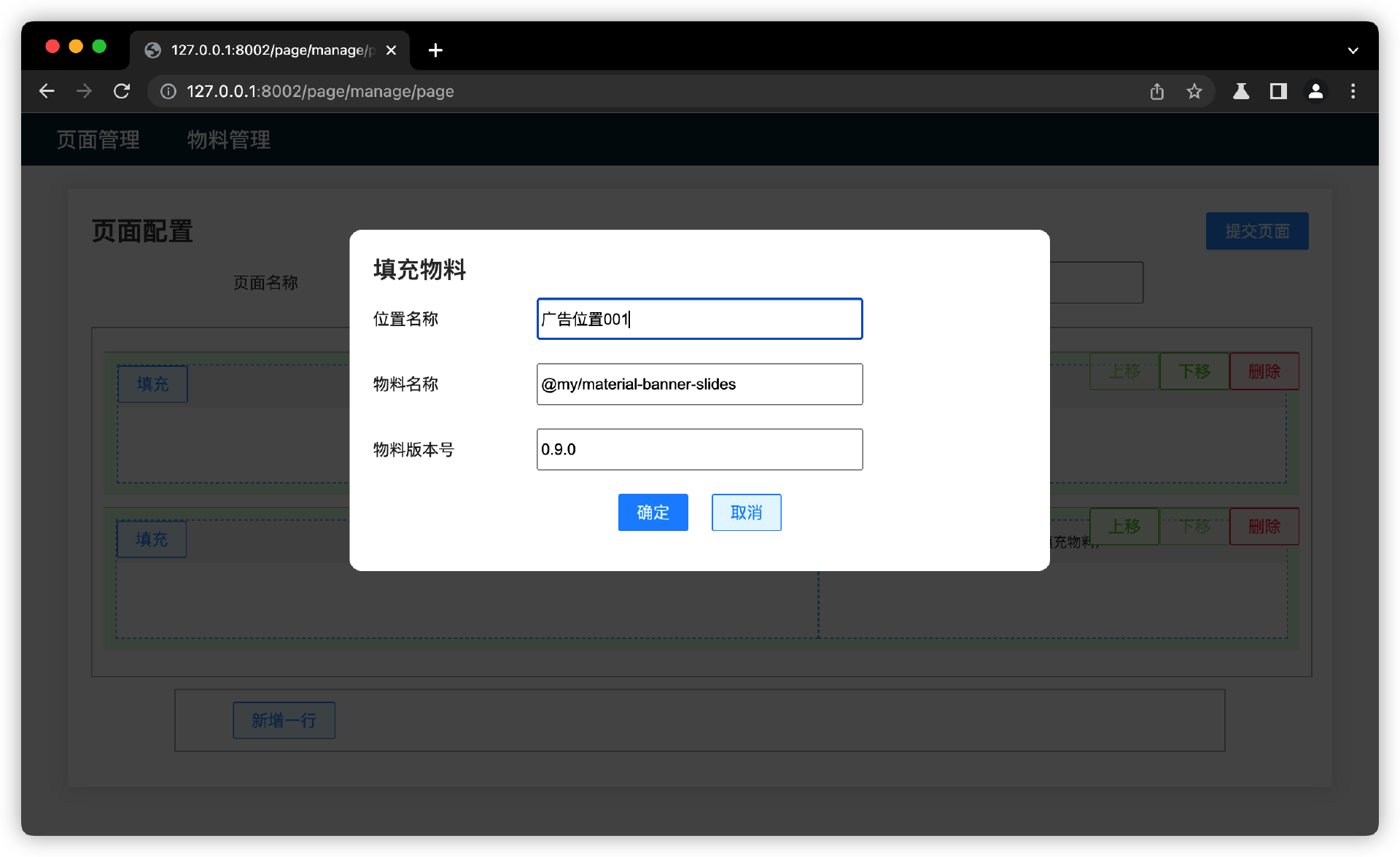The width and height of the screenshot is (1400, 857).
Task: Click the browser forward arrow
Action: click(85, 91)
